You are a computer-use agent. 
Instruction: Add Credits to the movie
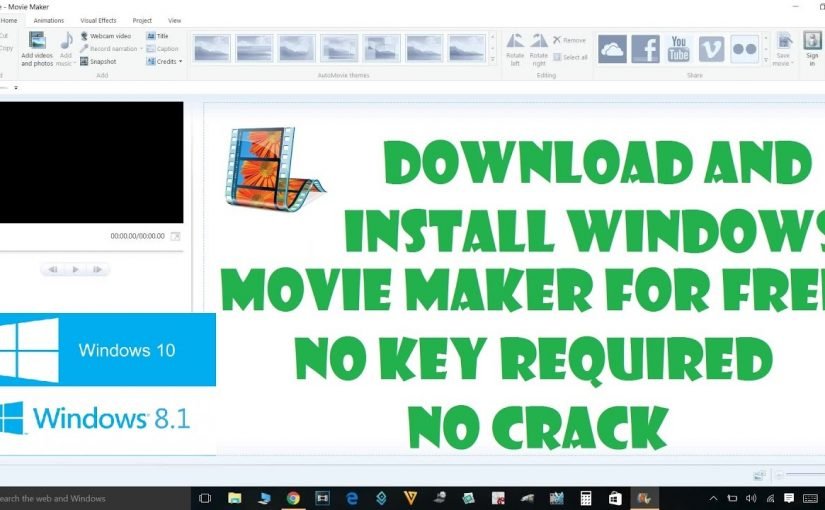point(162,62)
